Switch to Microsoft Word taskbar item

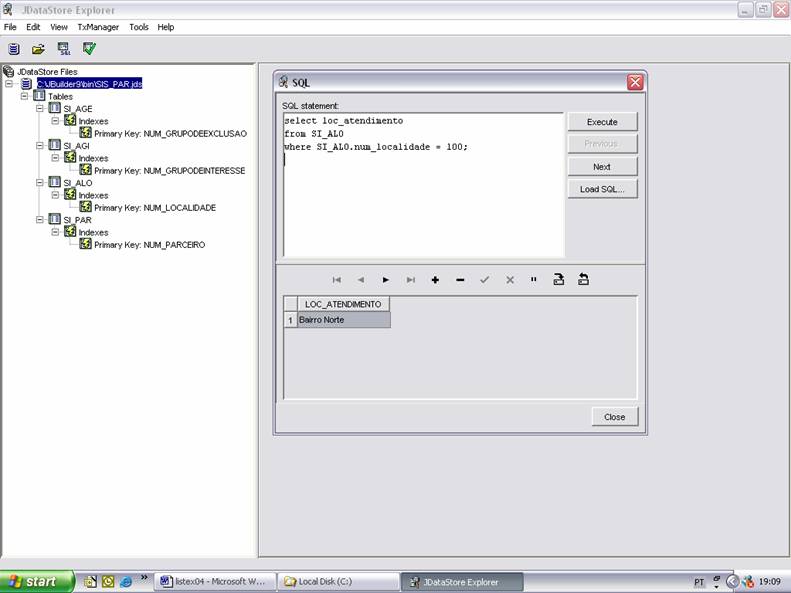(x=215, y=582)
